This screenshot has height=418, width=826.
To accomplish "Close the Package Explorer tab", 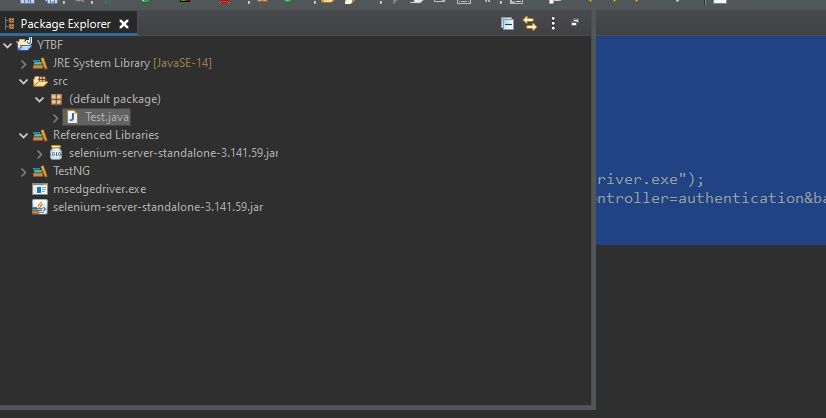I will [x=124, y=24].
